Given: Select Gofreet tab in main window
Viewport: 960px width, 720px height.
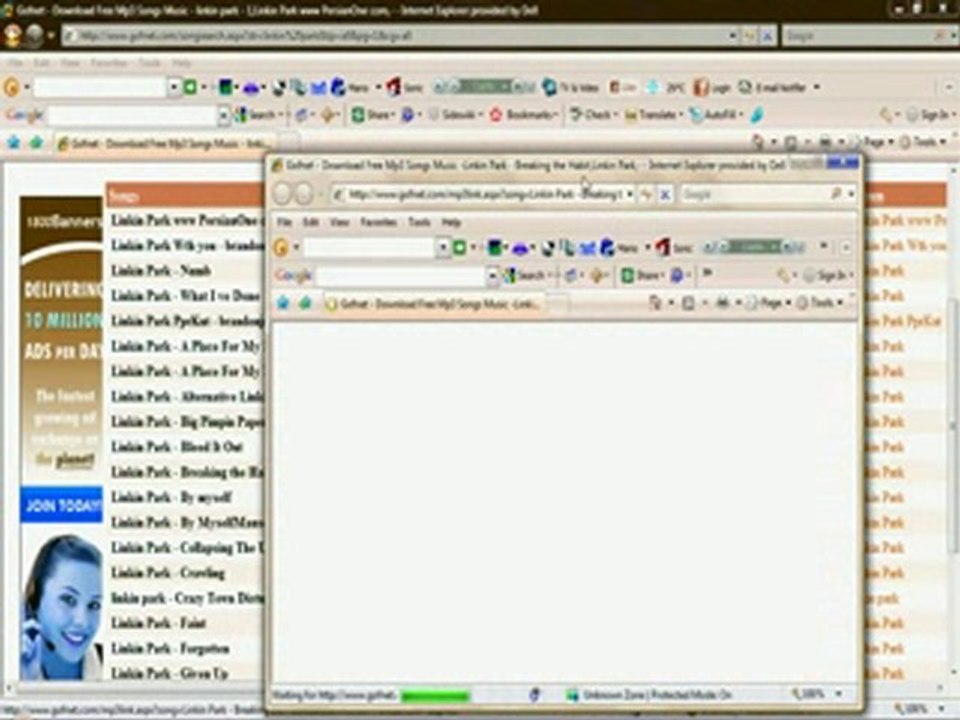Looking at the screenshot, I should click(x=164, y=144).
